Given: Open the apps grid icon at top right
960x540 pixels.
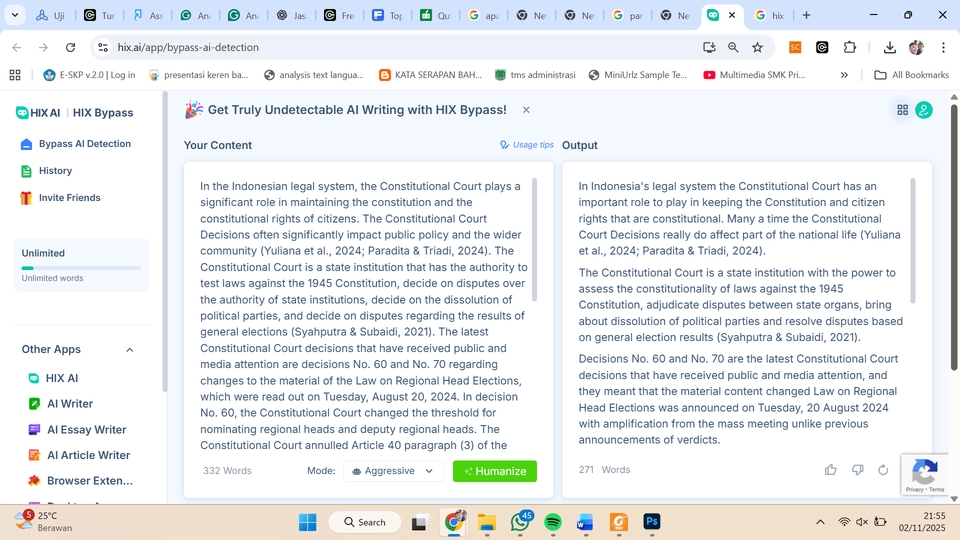Looking at the screenshot, I should point(902,110).
